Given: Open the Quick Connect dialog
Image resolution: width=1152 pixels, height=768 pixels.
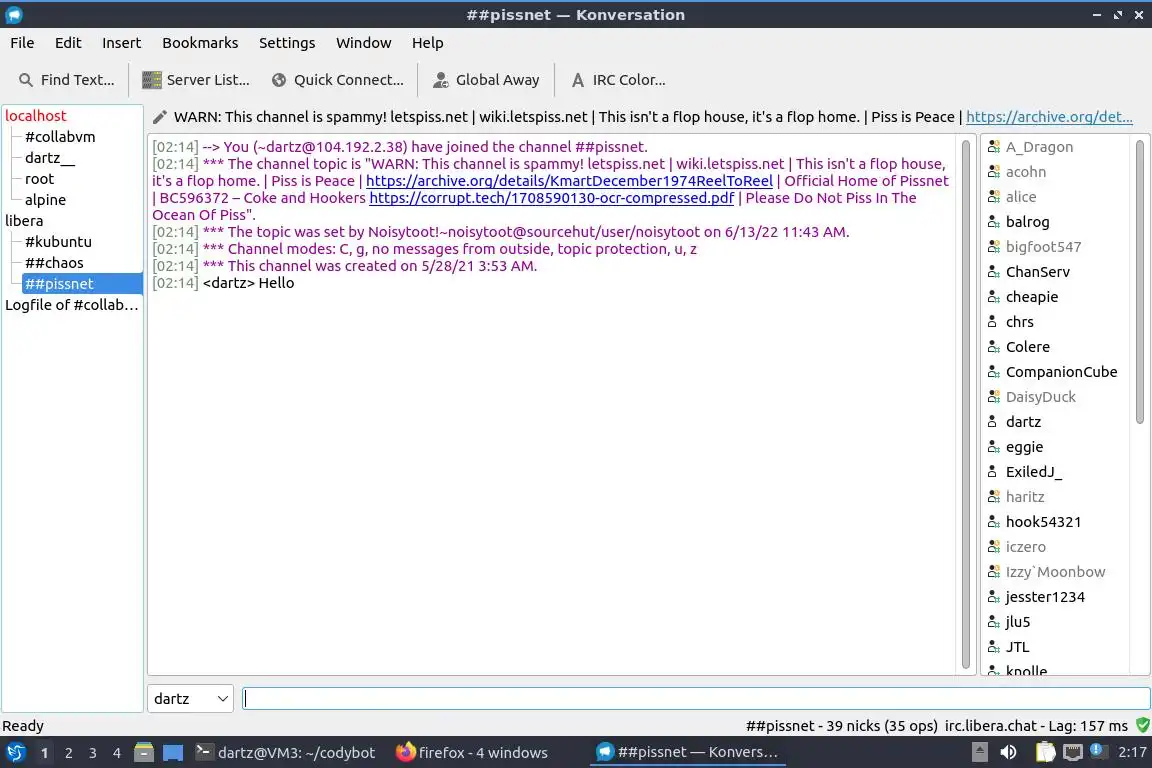Looking at the screenshot, I should [338, 80].
